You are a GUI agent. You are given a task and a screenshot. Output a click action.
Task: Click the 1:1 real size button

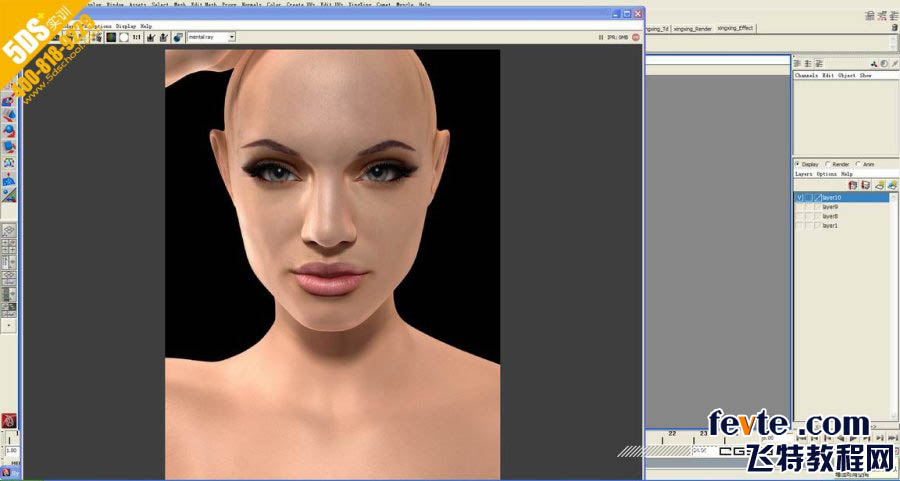click(x=137, y=37)
